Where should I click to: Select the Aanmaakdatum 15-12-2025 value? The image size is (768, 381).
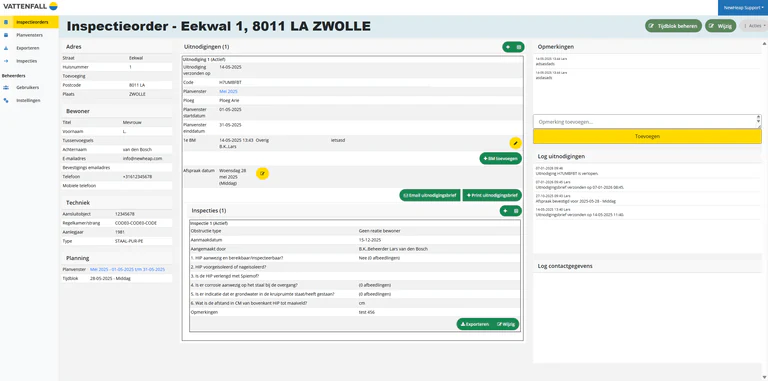(x=370, y=240)
